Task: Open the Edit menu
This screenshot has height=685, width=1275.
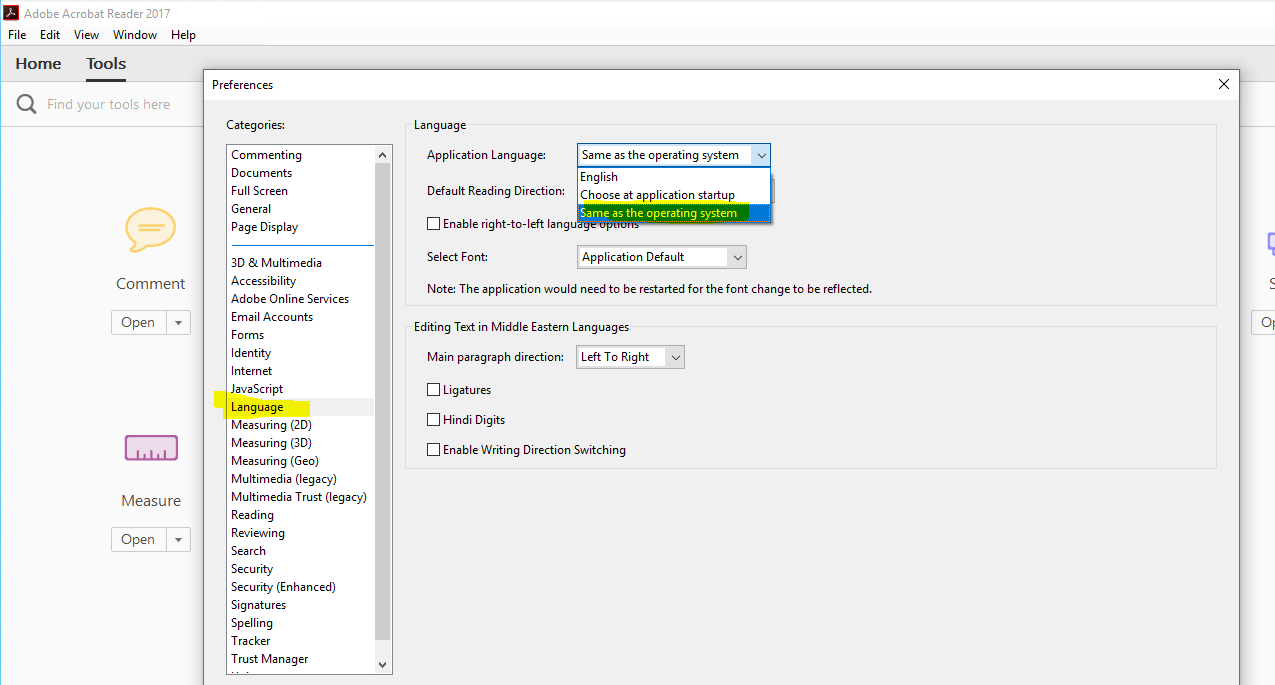Action: (x=50, y=35)
